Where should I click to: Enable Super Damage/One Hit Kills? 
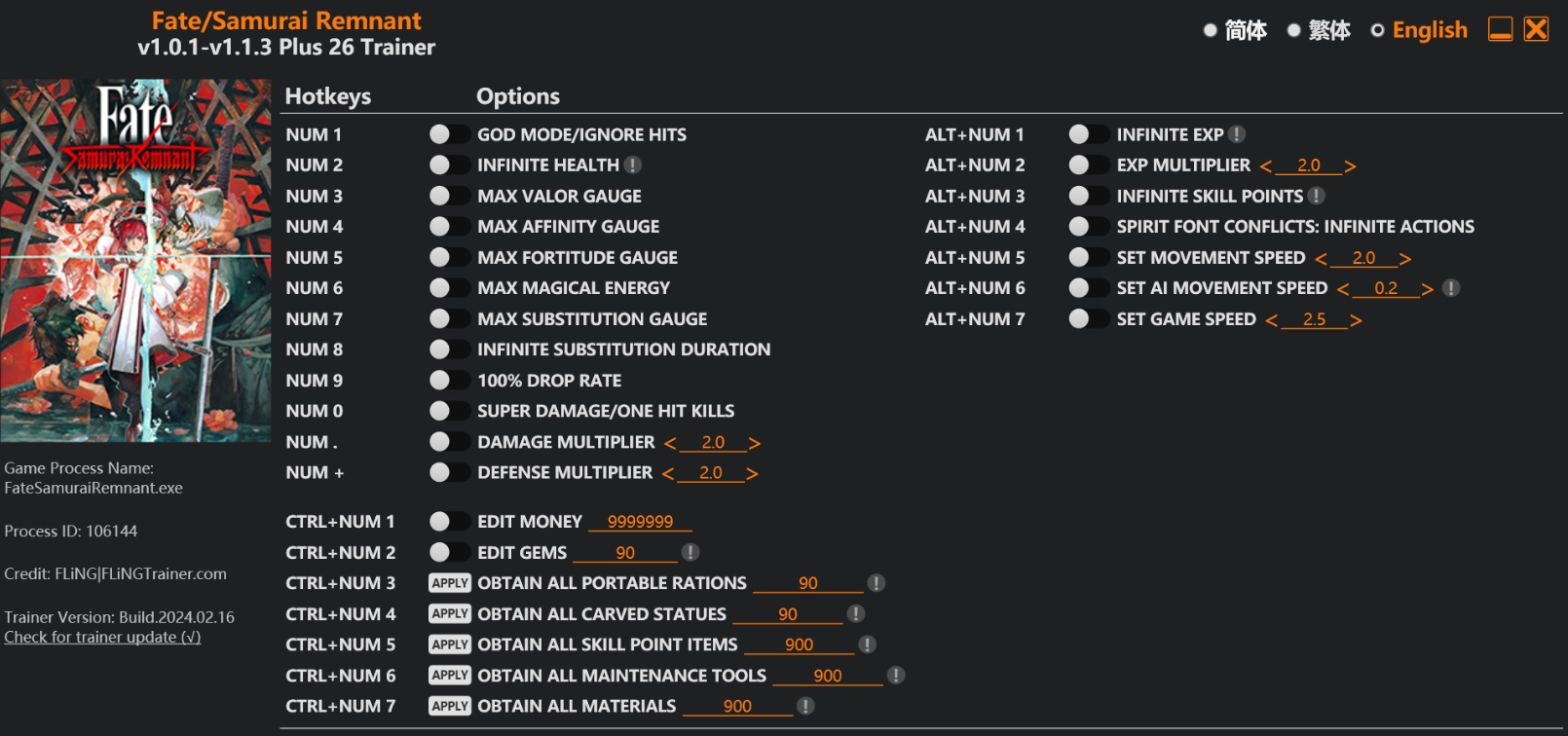point(449,411)
